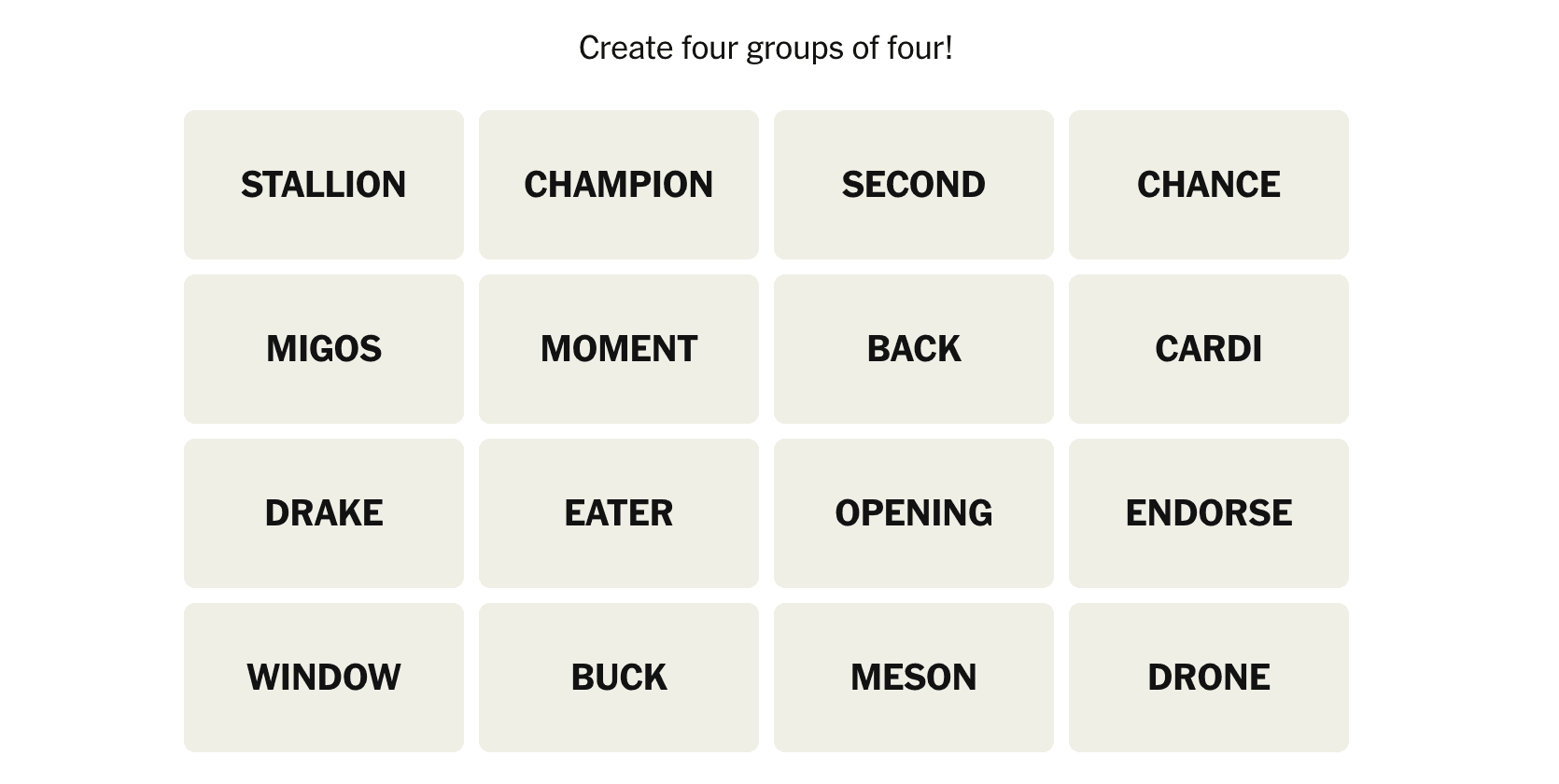1559x784 pixels.
Task: Choose the DRONE word tile
Action: (1208, 678)
